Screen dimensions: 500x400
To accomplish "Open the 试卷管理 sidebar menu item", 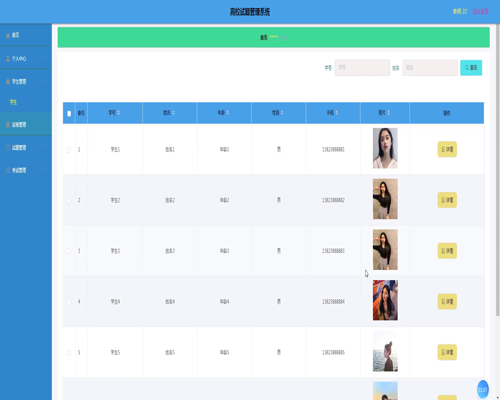I will (26, 124).
